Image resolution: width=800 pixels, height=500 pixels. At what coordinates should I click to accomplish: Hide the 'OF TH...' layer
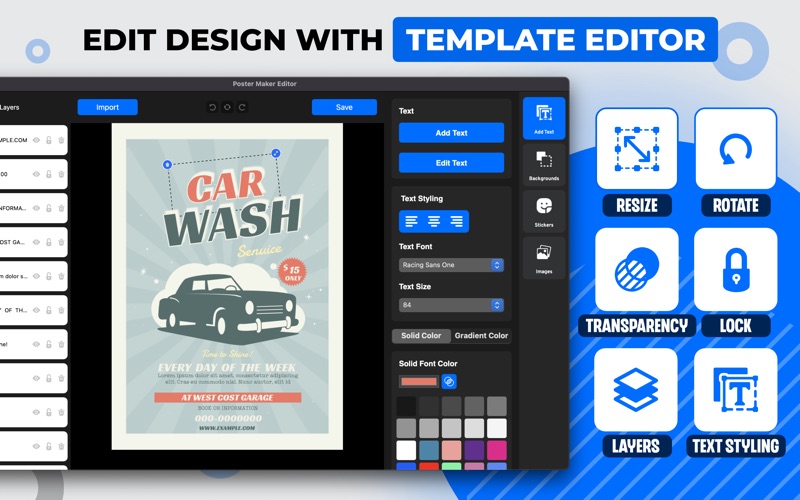pyautogui.click(x=36, y=310)
